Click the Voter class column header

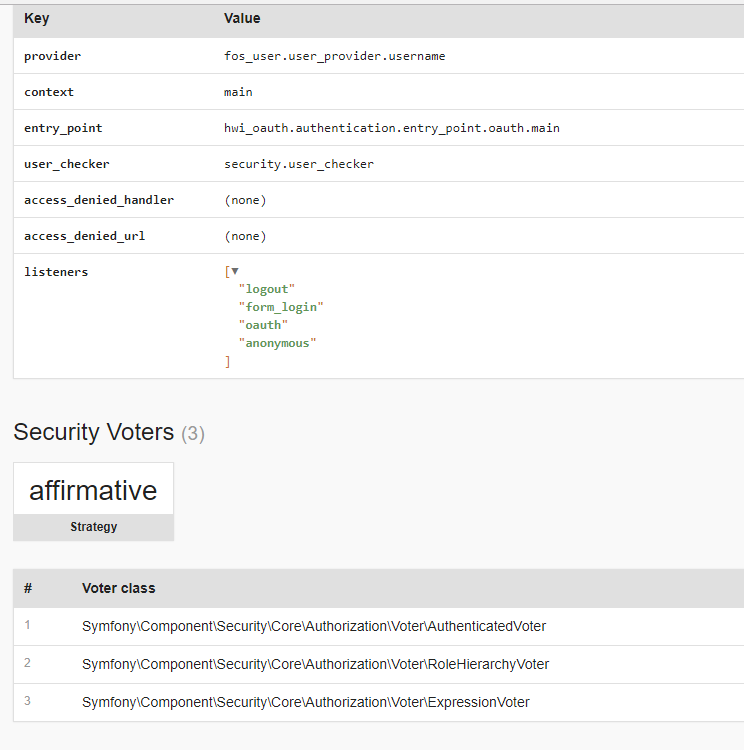tap(119, 588)
